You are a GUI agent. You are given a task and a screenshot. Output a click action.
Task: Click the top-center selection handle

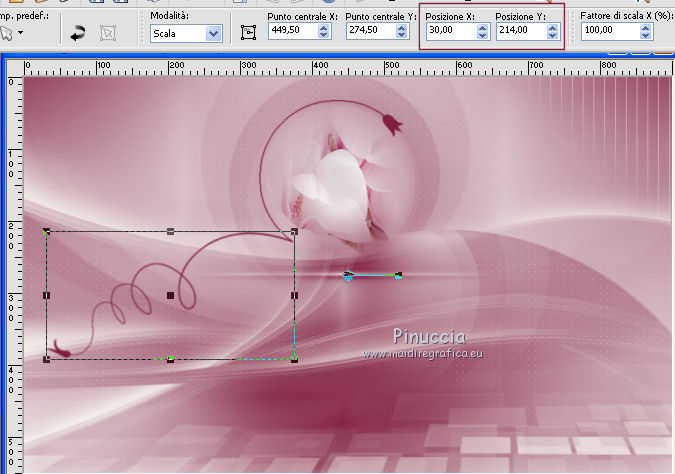click(x=170, y=232)
